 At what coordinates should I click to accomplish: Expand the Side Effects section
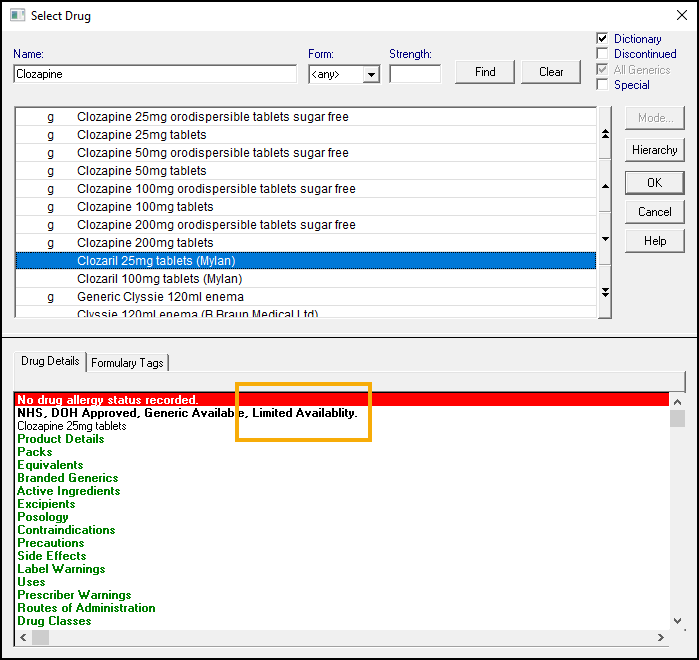52,556
